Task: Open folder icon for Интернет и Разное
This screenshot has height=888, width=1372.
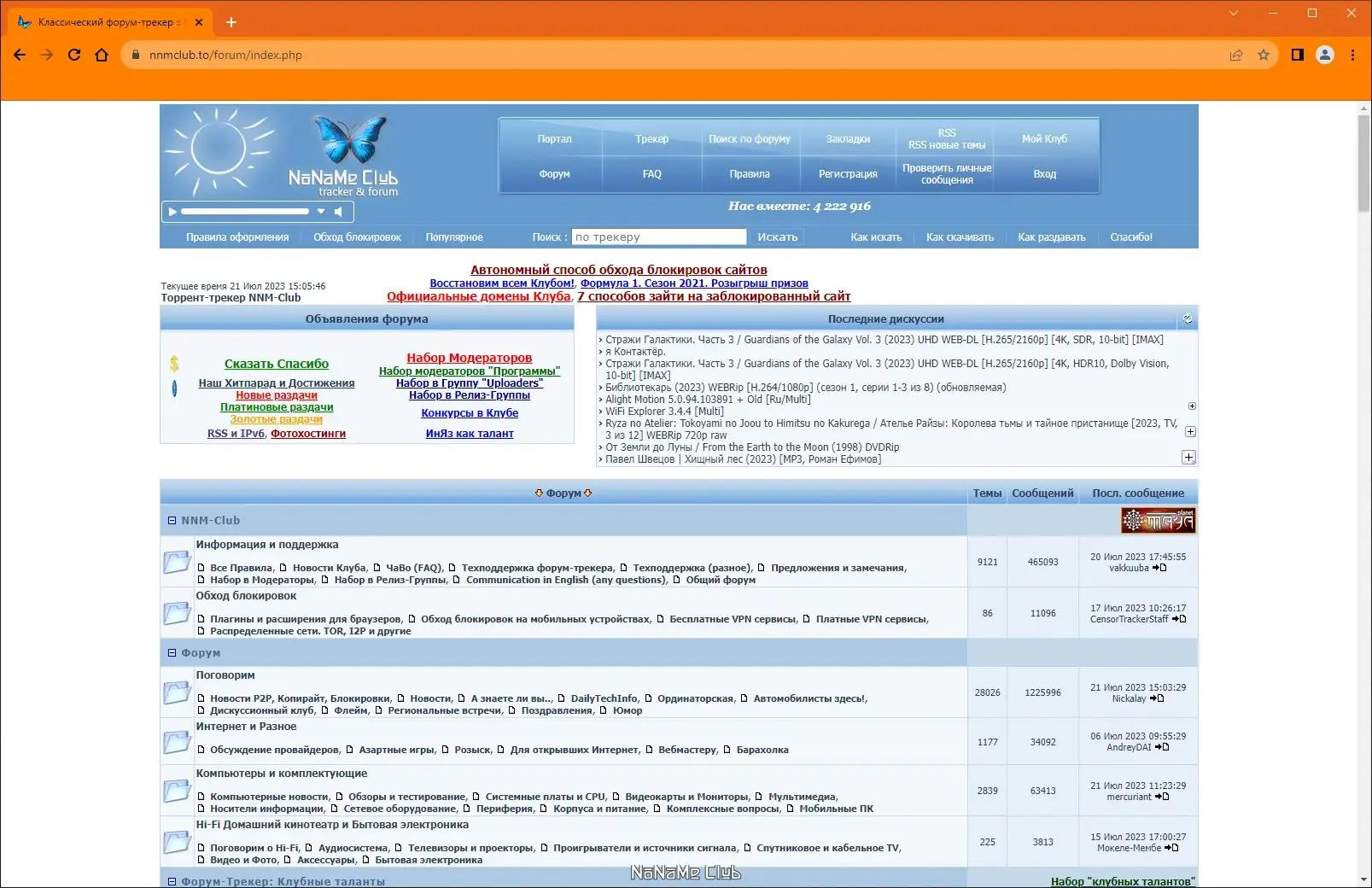Action: tap(178, 742)
